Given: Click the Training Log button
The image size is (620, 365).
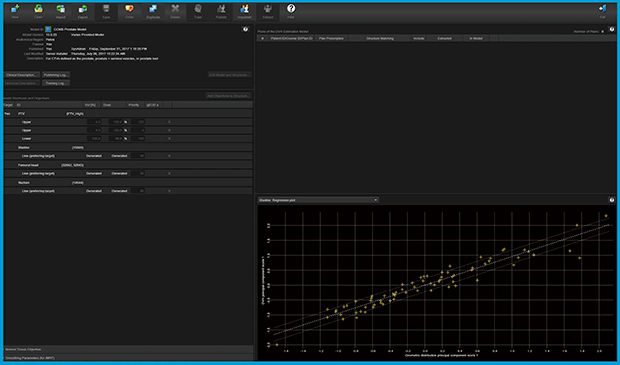Looking at the screenshot, I should click(56, 83).
